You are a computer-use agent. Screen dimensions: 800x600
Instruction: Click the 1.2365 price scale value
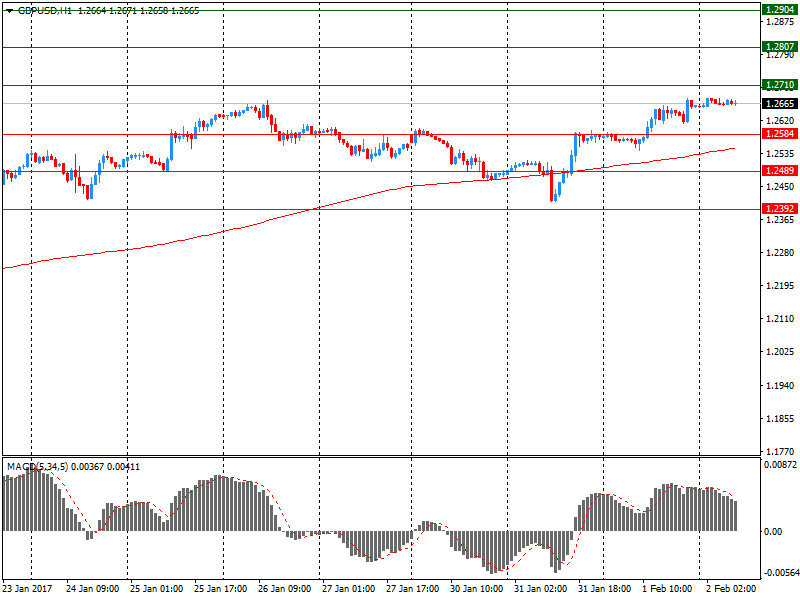click(780, 220)
